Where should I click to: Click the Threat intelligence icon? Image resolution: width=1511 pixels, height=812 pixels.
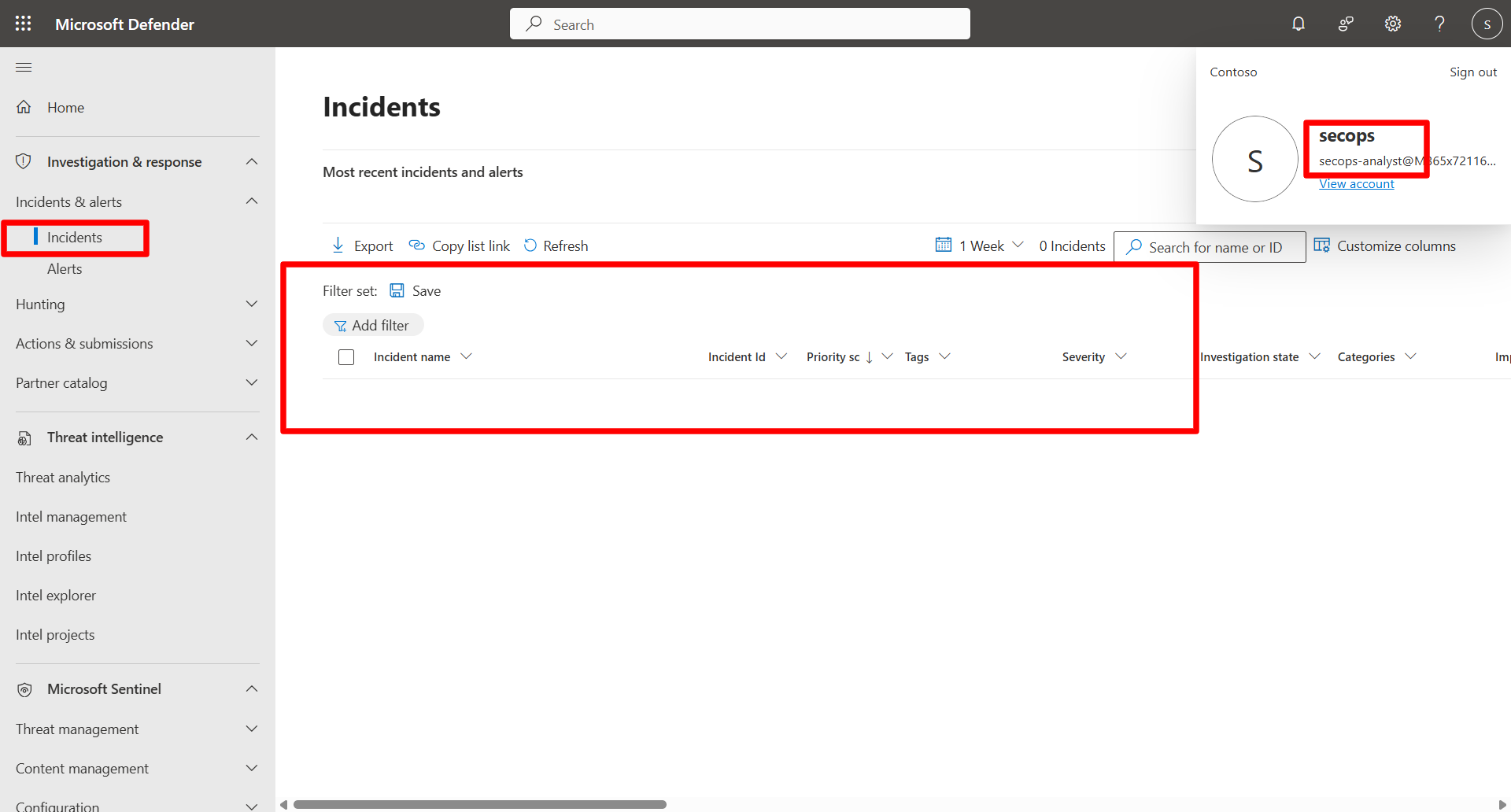[24, 438]
